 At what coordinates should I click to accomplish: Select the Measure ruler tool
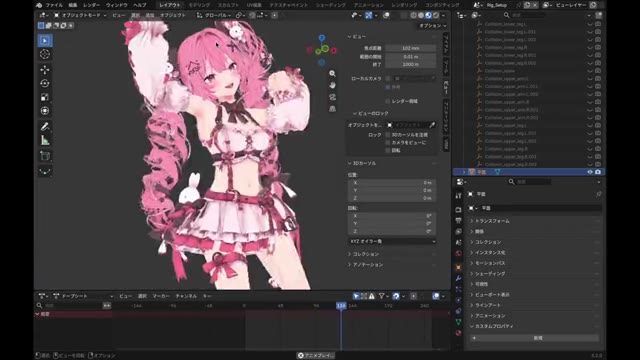tap(45, 141)
